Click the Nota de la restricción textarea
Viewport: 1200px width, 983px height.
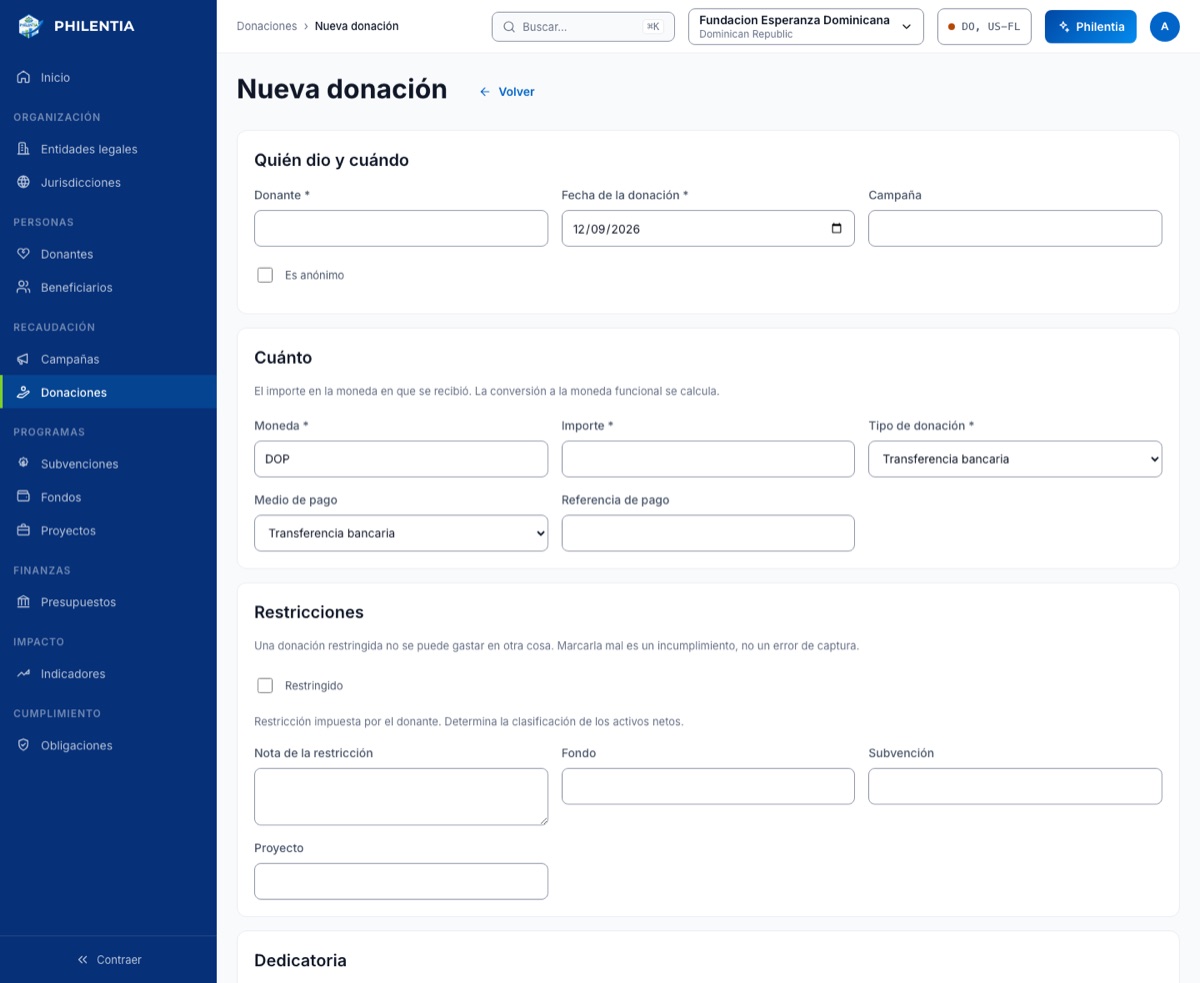tap(401, 797)
